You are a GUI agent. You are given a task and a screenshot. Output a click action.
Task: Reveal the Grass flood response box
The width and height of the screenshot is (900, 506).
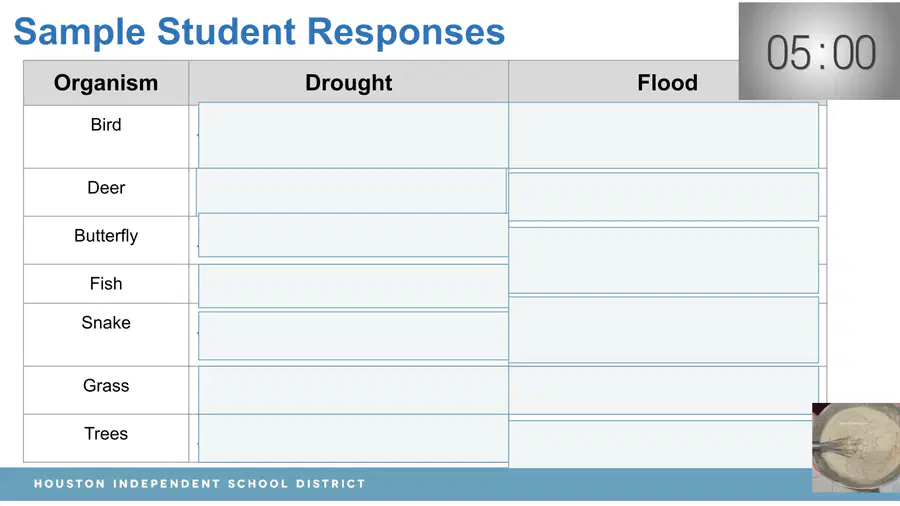pos(664,390)
